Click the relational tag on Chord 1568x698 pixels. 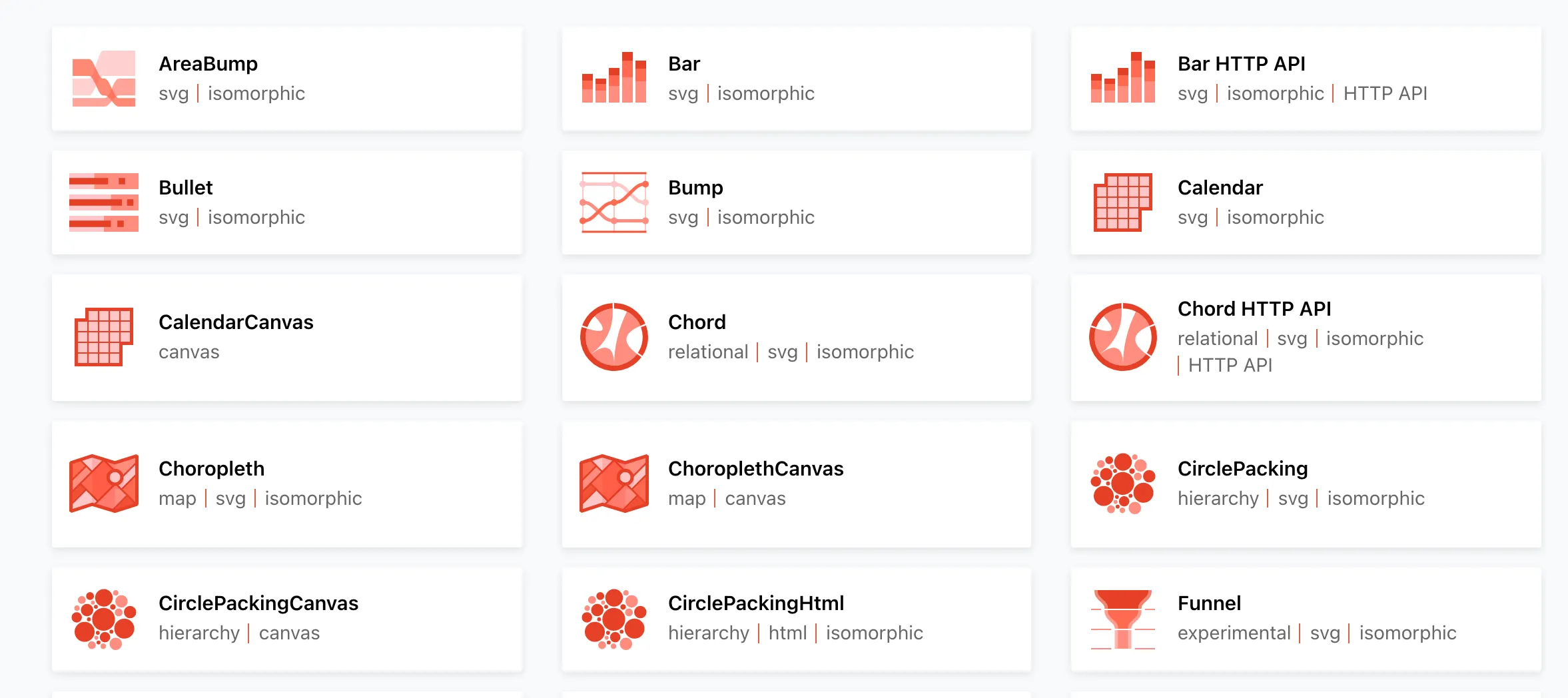click(707, 352)
